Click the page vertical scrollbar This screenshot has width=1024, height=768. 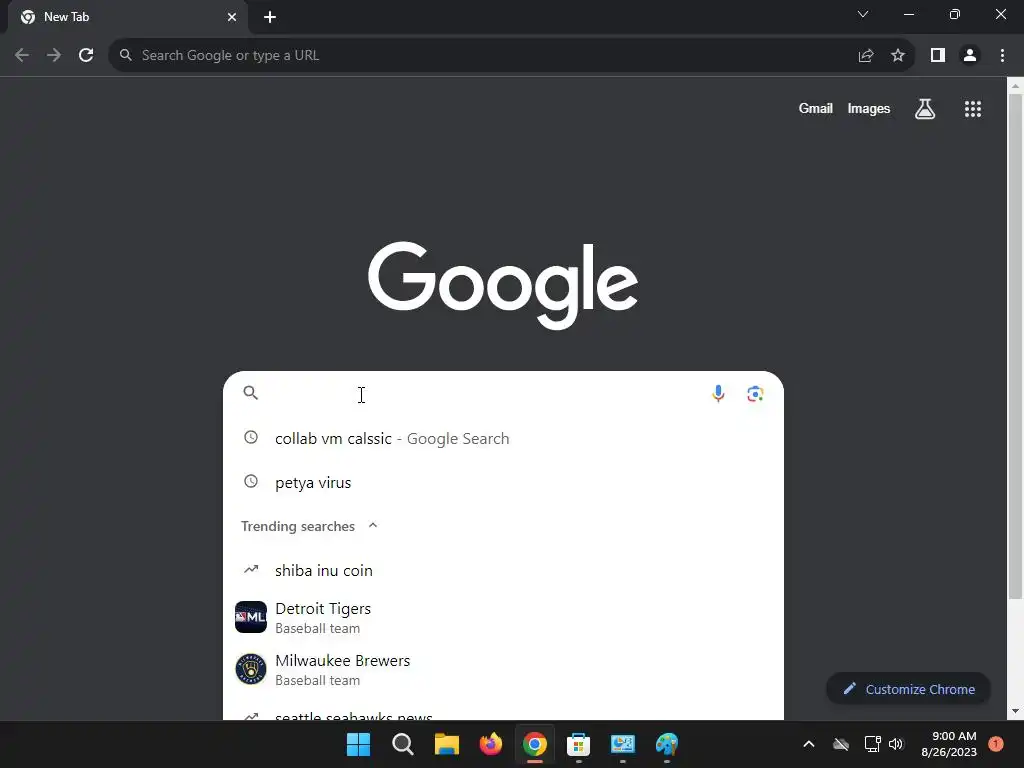click(x=1015, y=346)
